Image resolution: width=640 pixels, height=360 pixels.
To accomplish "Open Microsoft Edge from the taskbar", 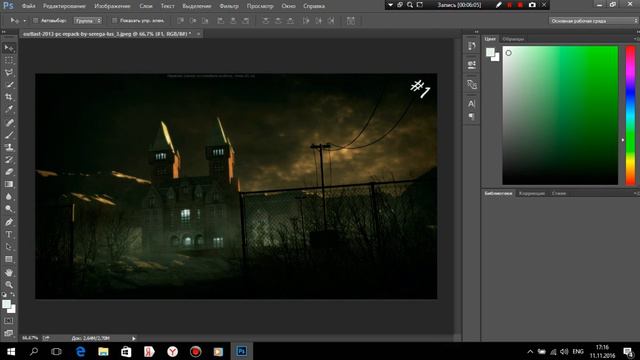I will (x=80, y=351).
